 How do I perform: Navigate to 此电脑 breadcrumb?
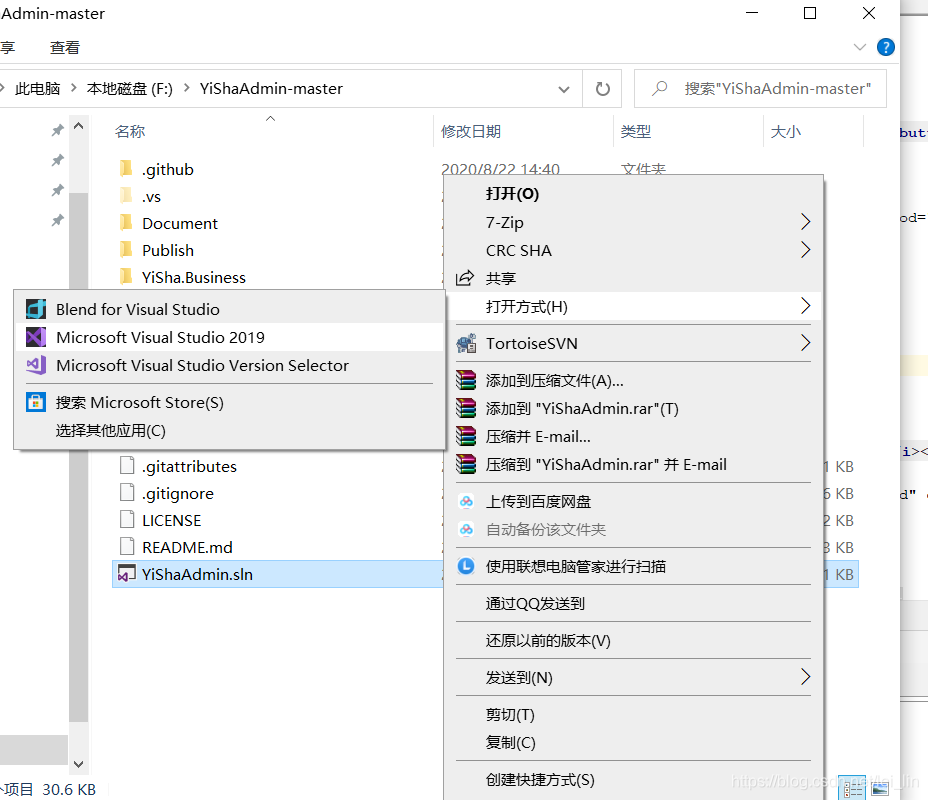point(37,89)
